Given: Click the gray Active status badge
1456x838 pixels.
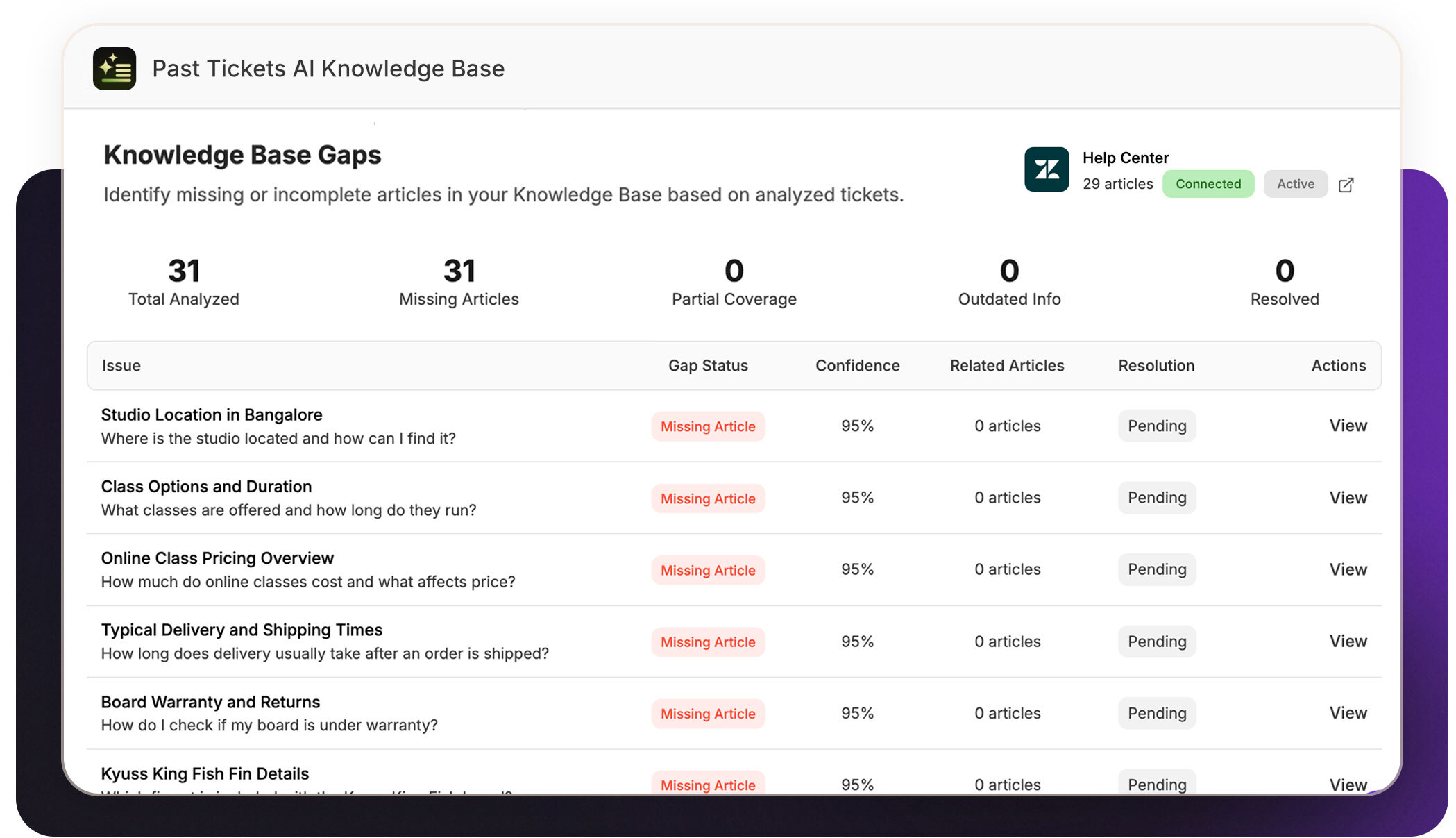Looking at the screenshot, I should point(1295,184).
